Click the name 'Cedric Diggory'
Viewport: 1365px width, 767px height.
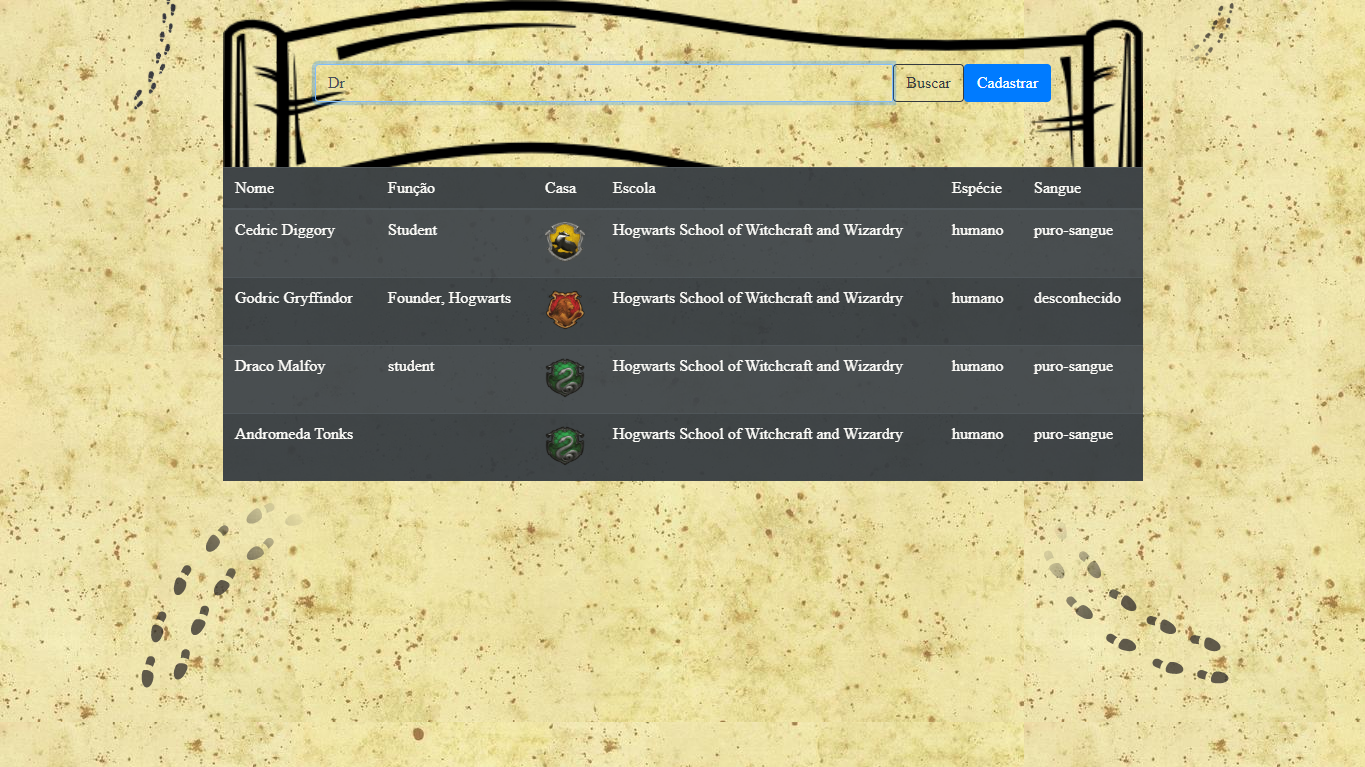point(285,230)
